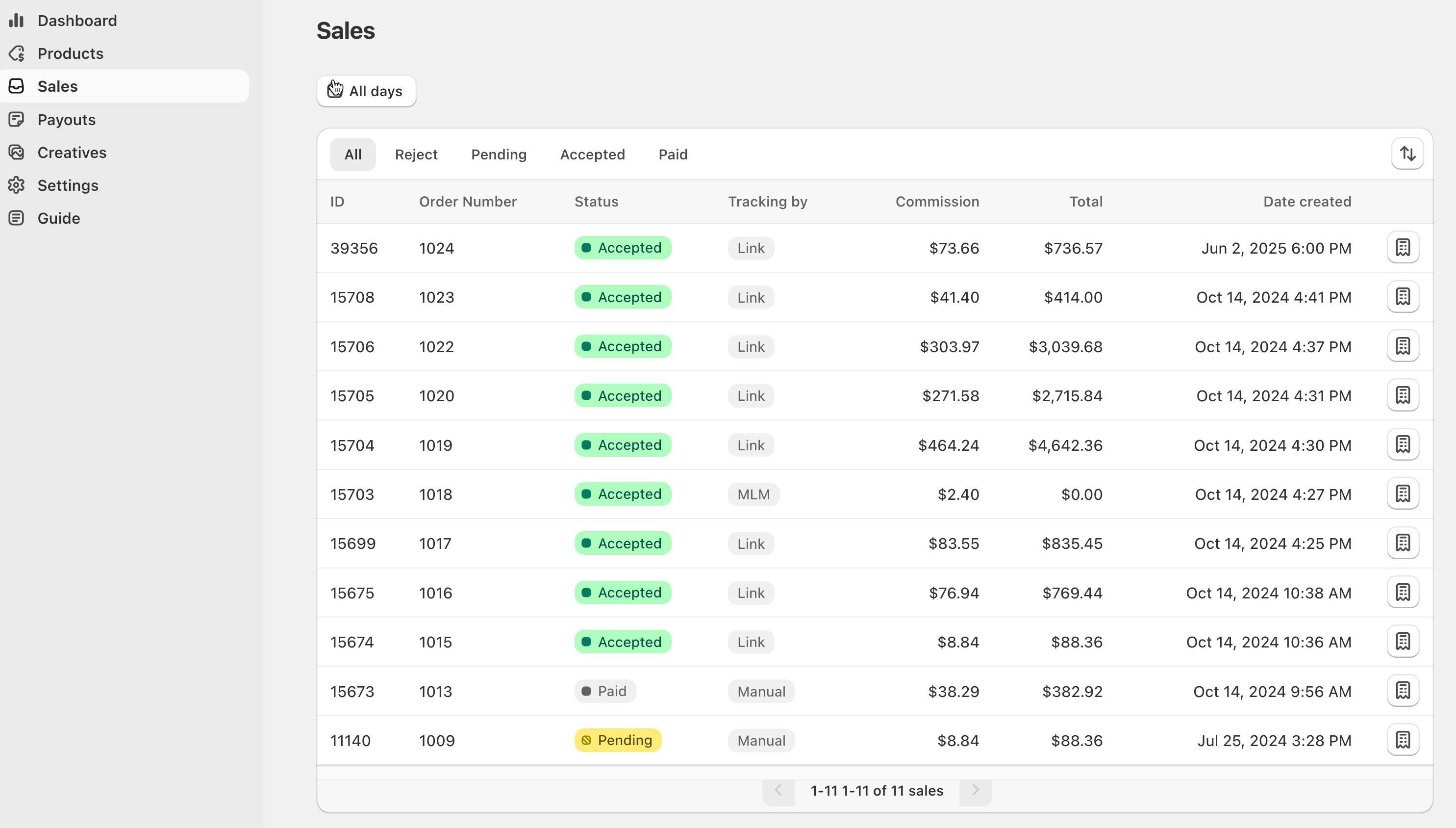This screenshot has width=1456, height=828.
Task: Open receipt icon for order 1009
Action: (1403, 740)
